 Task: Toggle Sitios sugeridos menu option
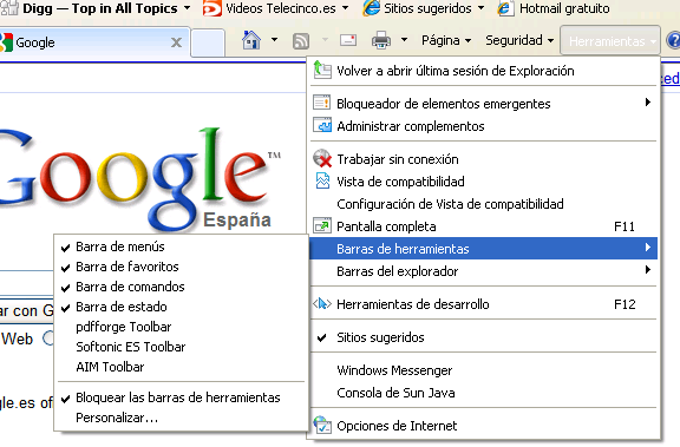[484, 337]
